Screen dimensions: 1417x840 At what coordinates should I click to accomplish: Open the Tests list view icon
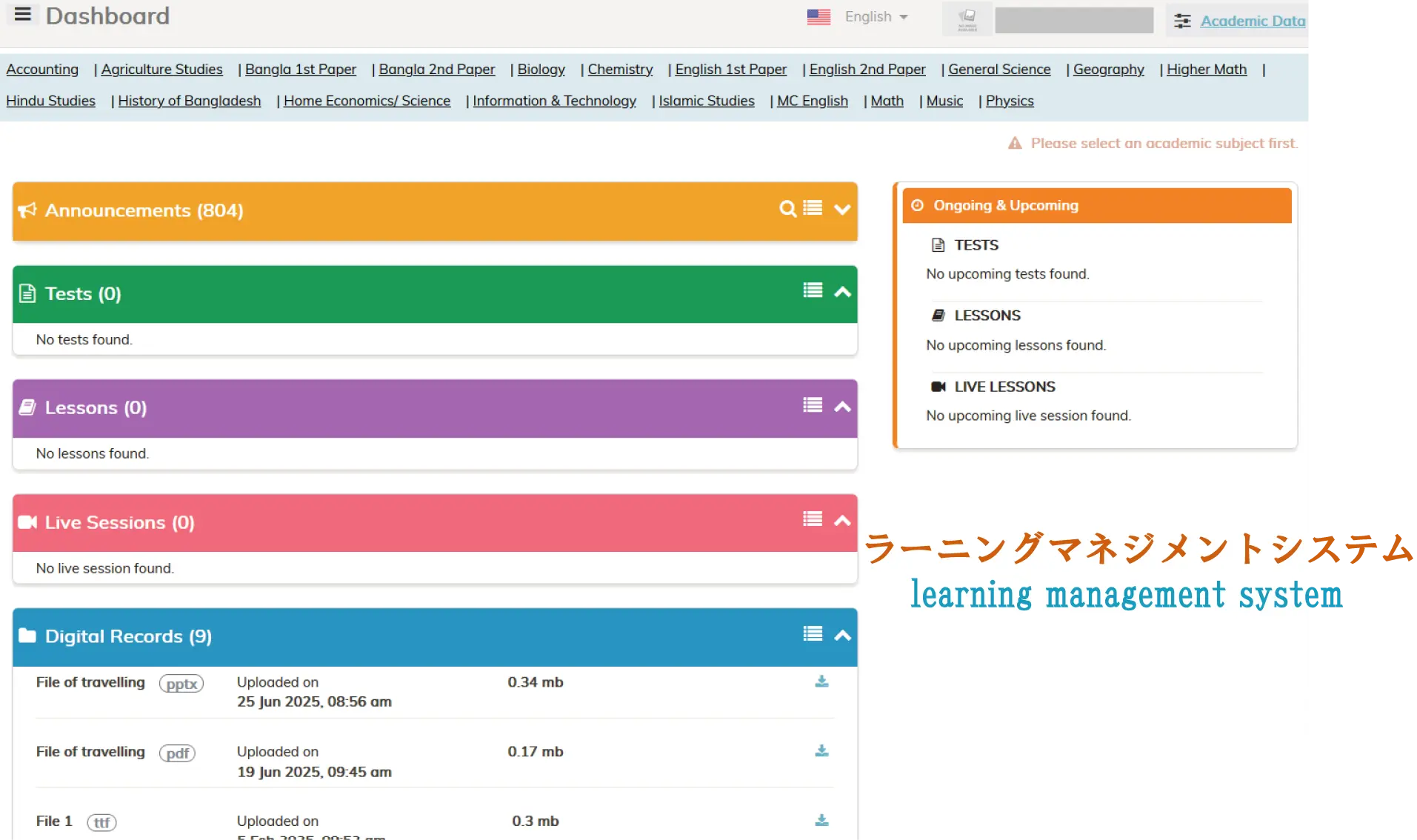click(x=813, y=290)
